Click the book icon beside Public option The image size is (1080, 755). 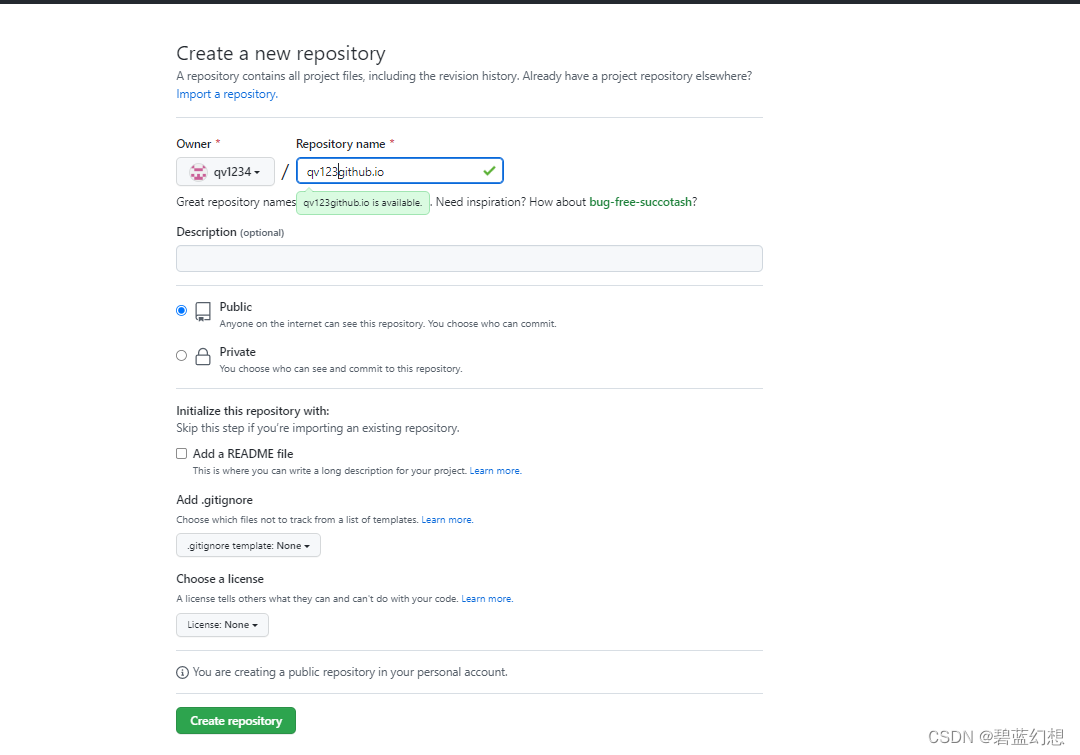click(x=203, y=311)
